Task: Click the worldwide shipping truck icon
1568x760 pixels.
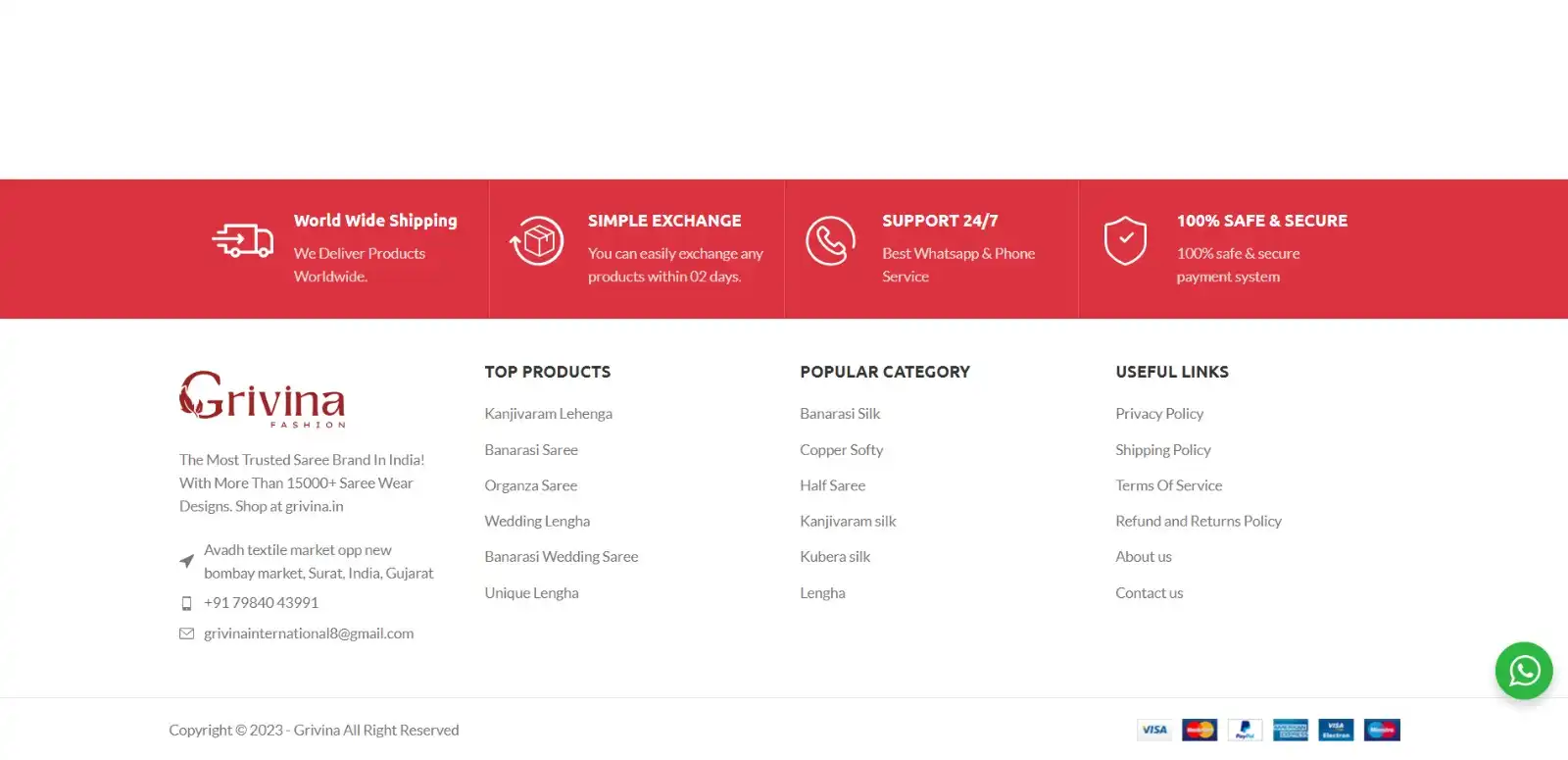Action: tap(242, 240)
